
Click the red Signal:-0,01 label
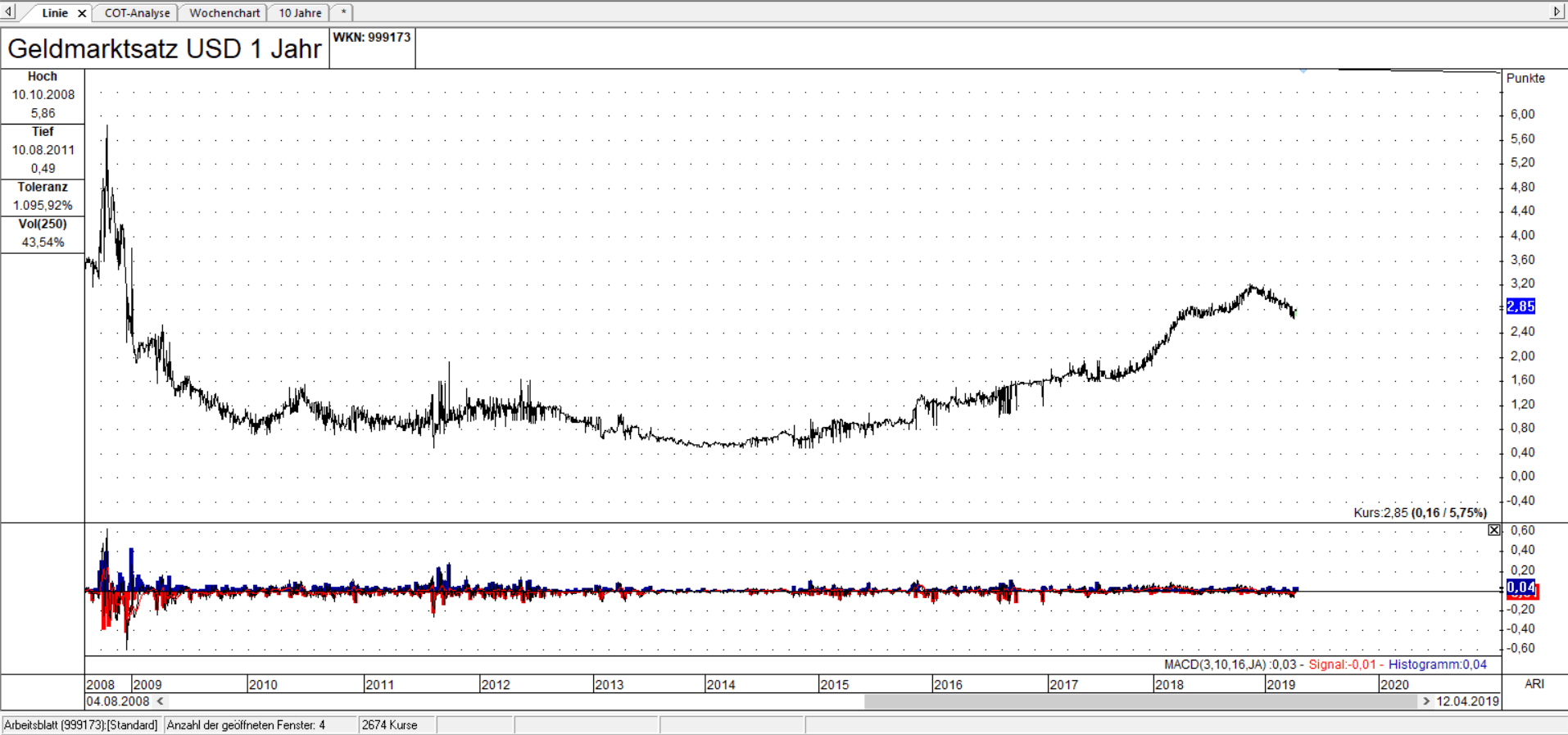pos(1342,665)
